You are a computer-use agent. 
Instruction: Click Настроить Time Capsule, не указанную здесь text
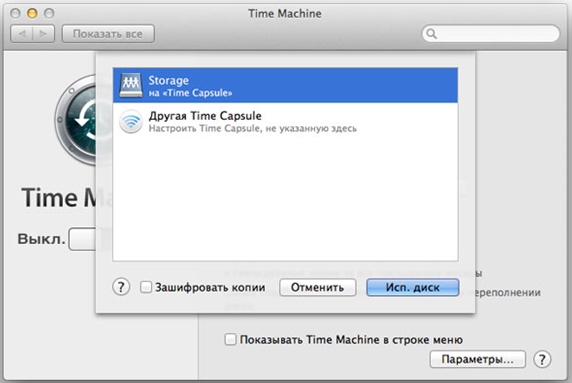(252, 128)
